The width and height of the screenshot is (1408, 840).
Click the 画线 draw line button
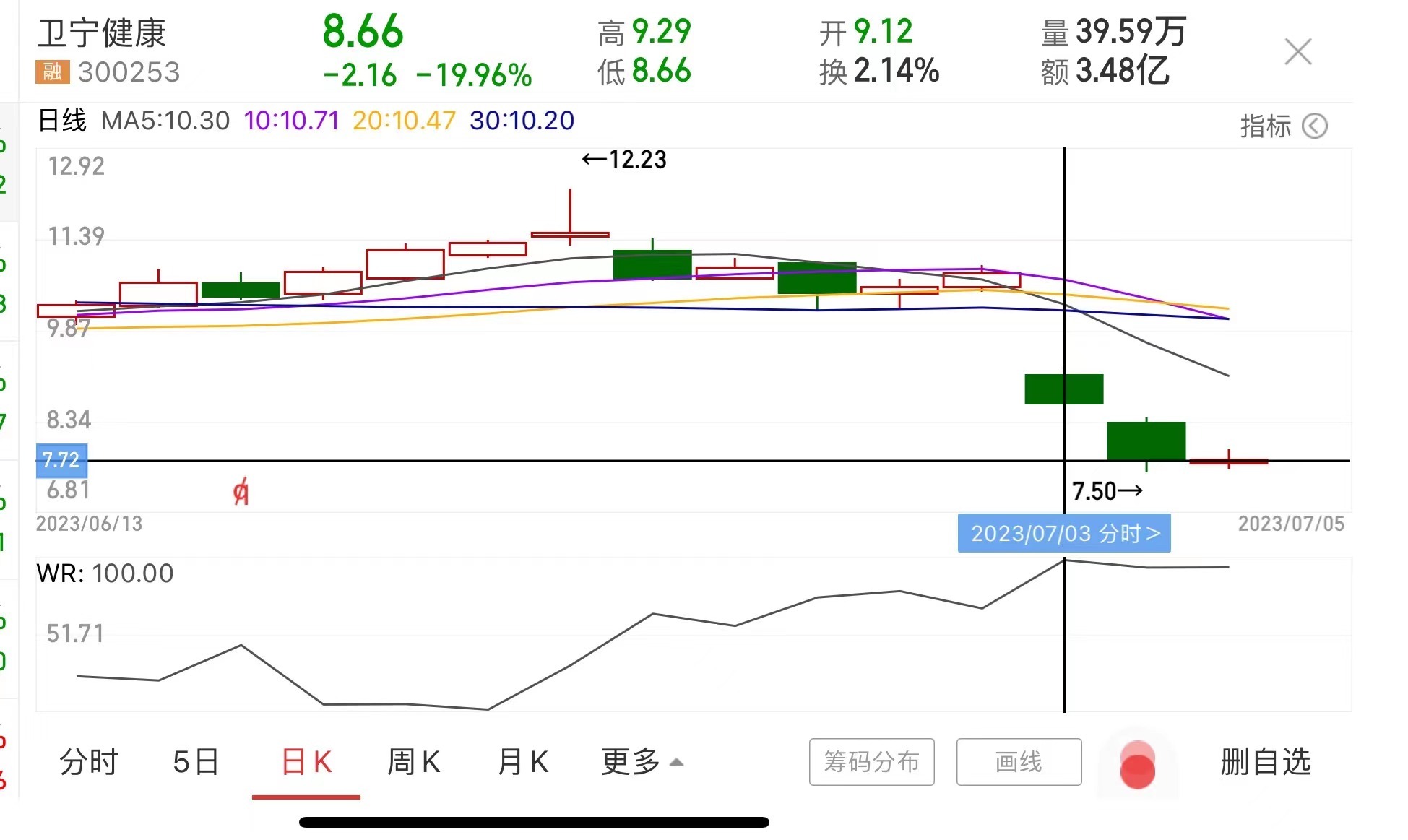(x=1019, y=762)
